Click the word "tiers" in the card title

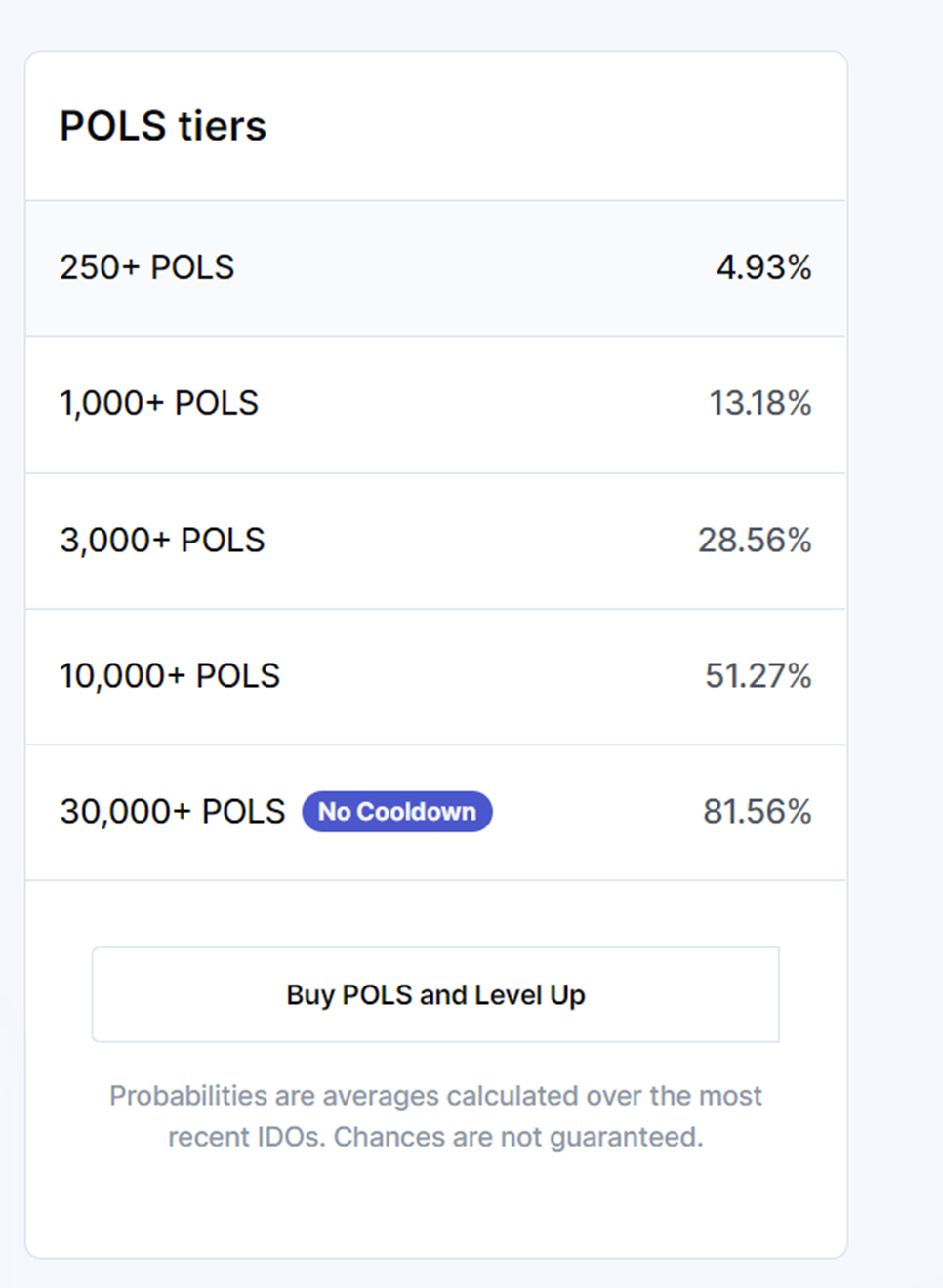click(x=222, y=126)
